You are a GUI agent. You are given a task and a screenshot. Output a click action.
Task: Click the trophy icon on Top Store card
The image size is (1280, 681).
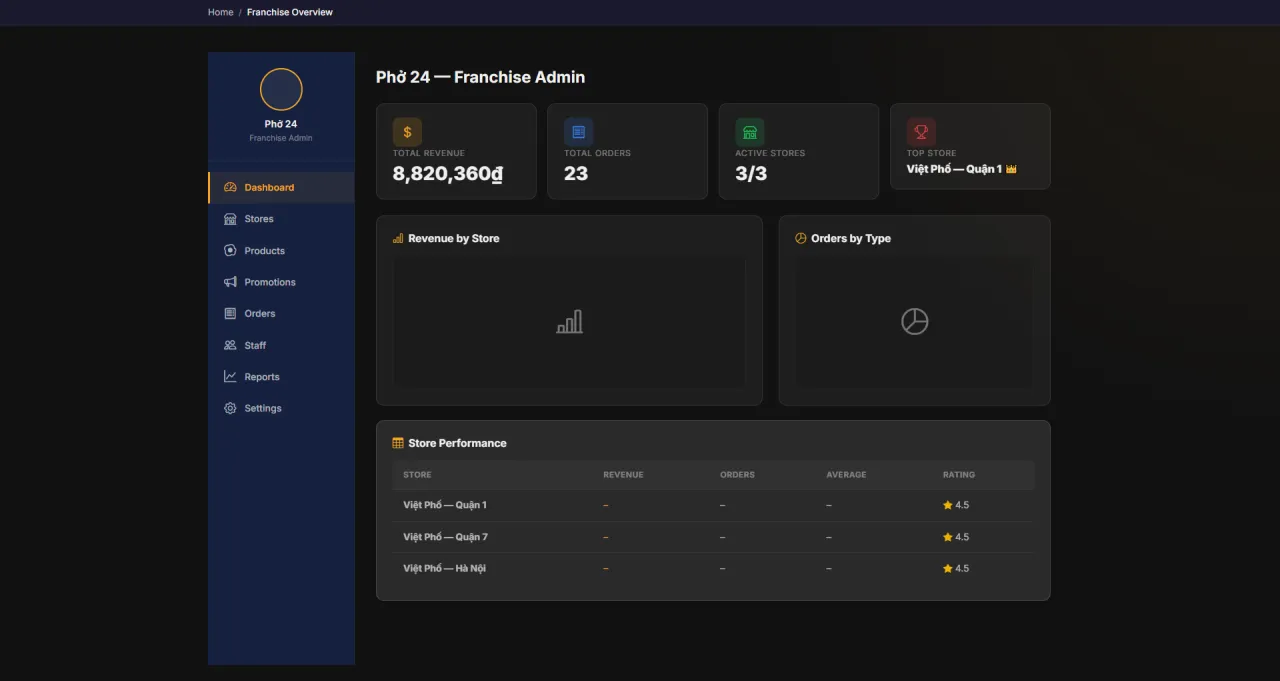(921, 132)
